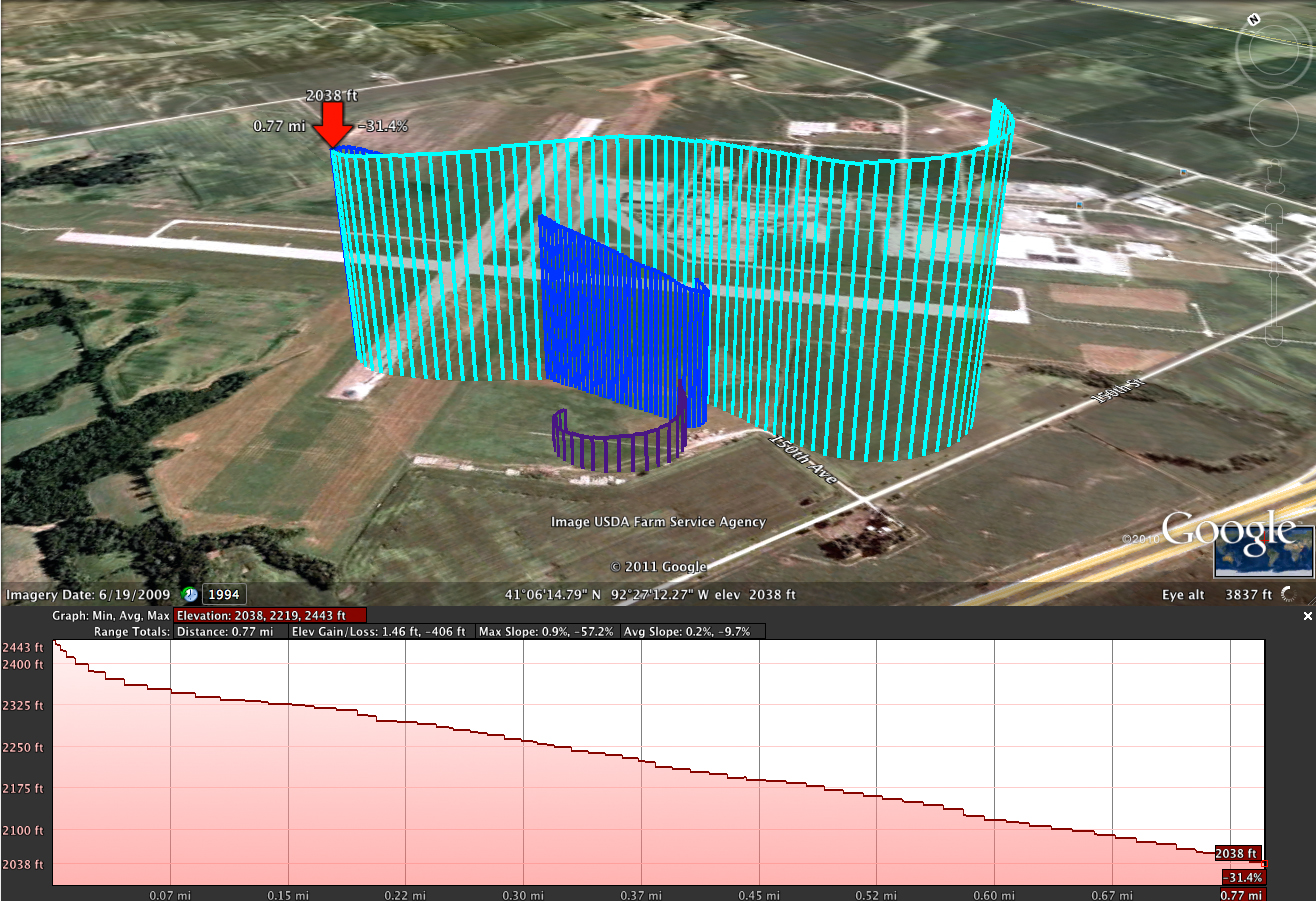
Task: Click the 1994 historical imagery button
Action: [x=224, y=594]
